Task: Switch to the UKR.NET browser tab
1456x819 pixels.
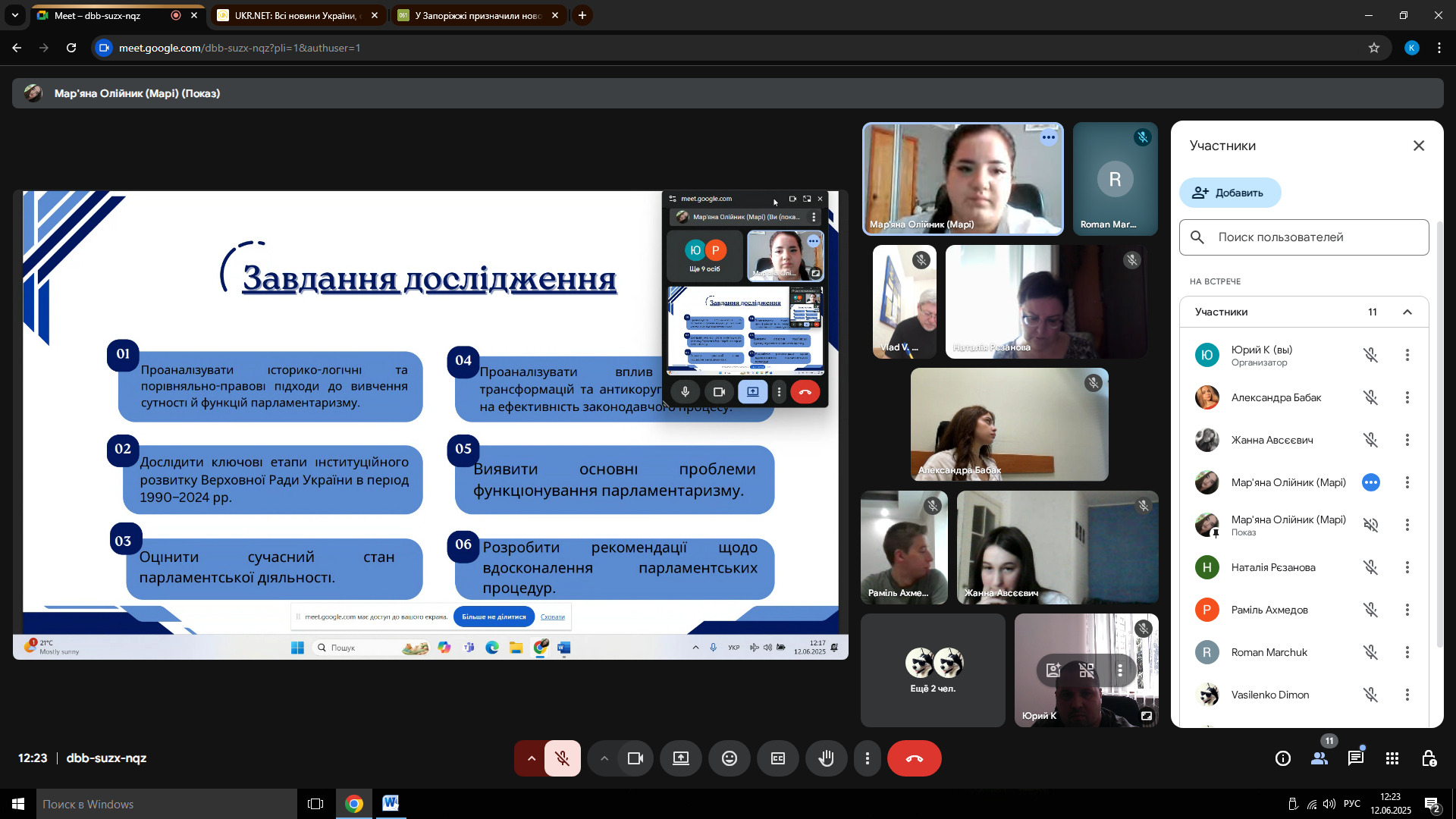Action: pos(296,15)
